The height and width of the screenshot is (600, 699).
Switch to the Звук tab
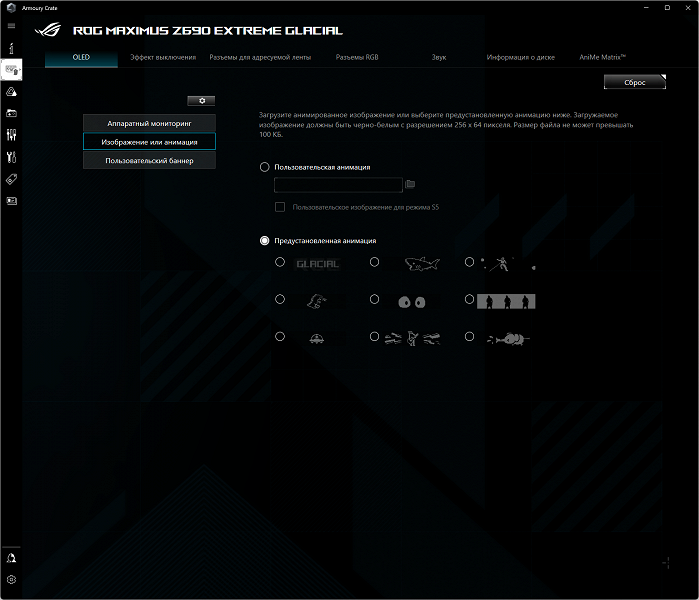click(439, 57)
